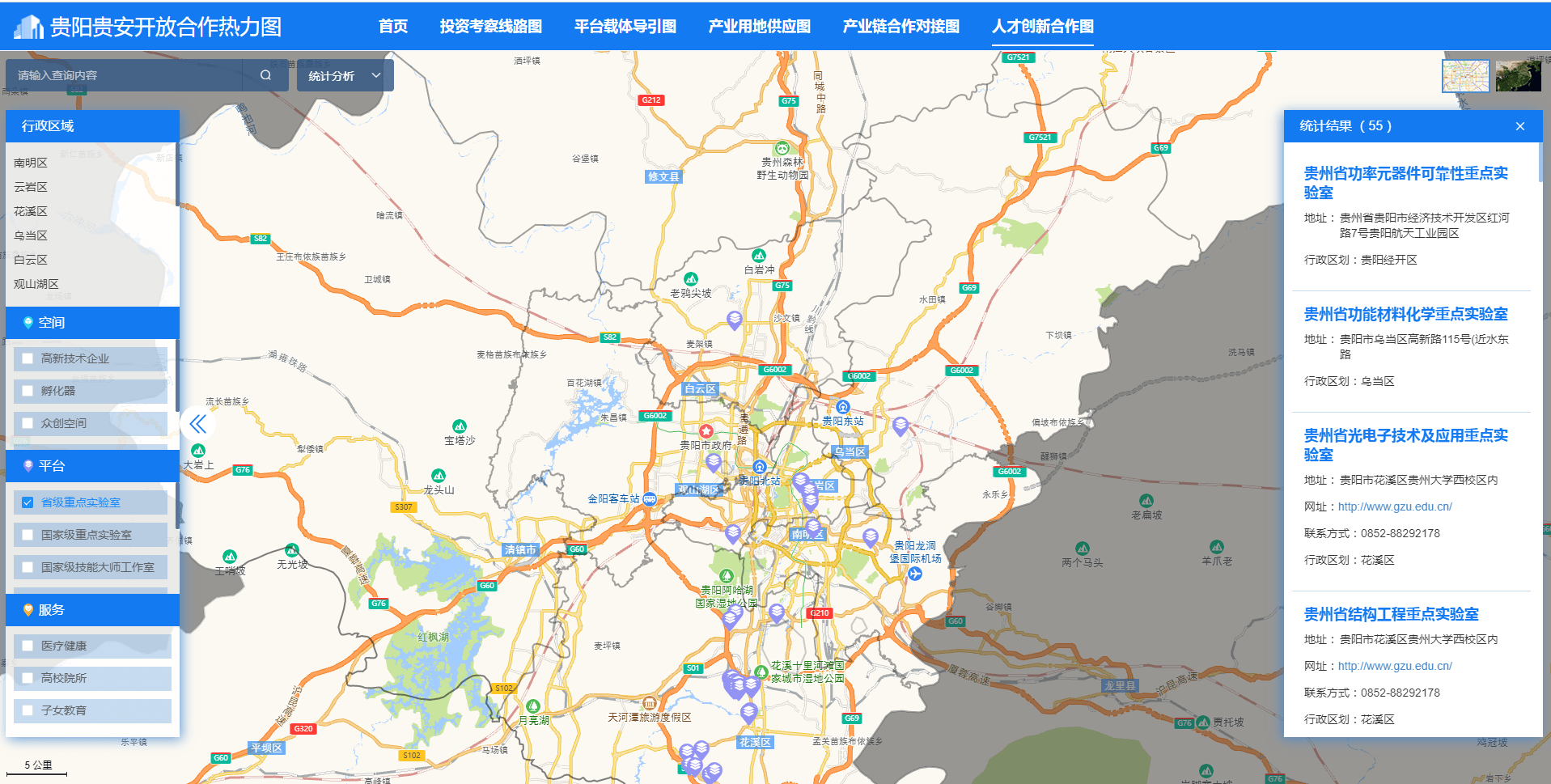
Task: Click the Guiyang government red star marker
Action: [x=706, y=431]
